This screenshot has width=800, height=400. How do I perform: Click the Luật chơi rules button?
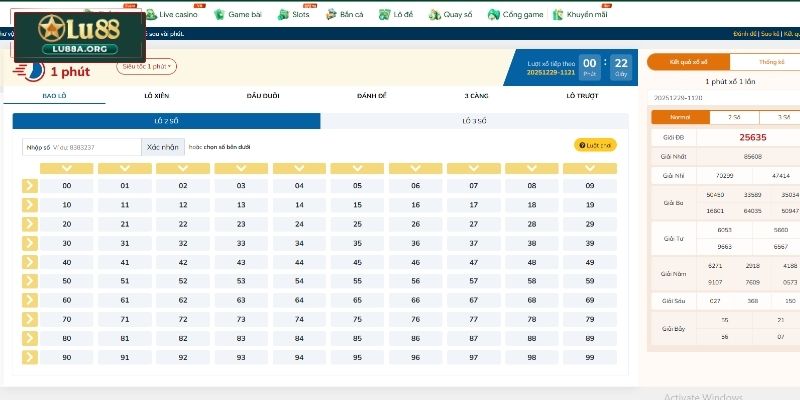coord(595,146)
